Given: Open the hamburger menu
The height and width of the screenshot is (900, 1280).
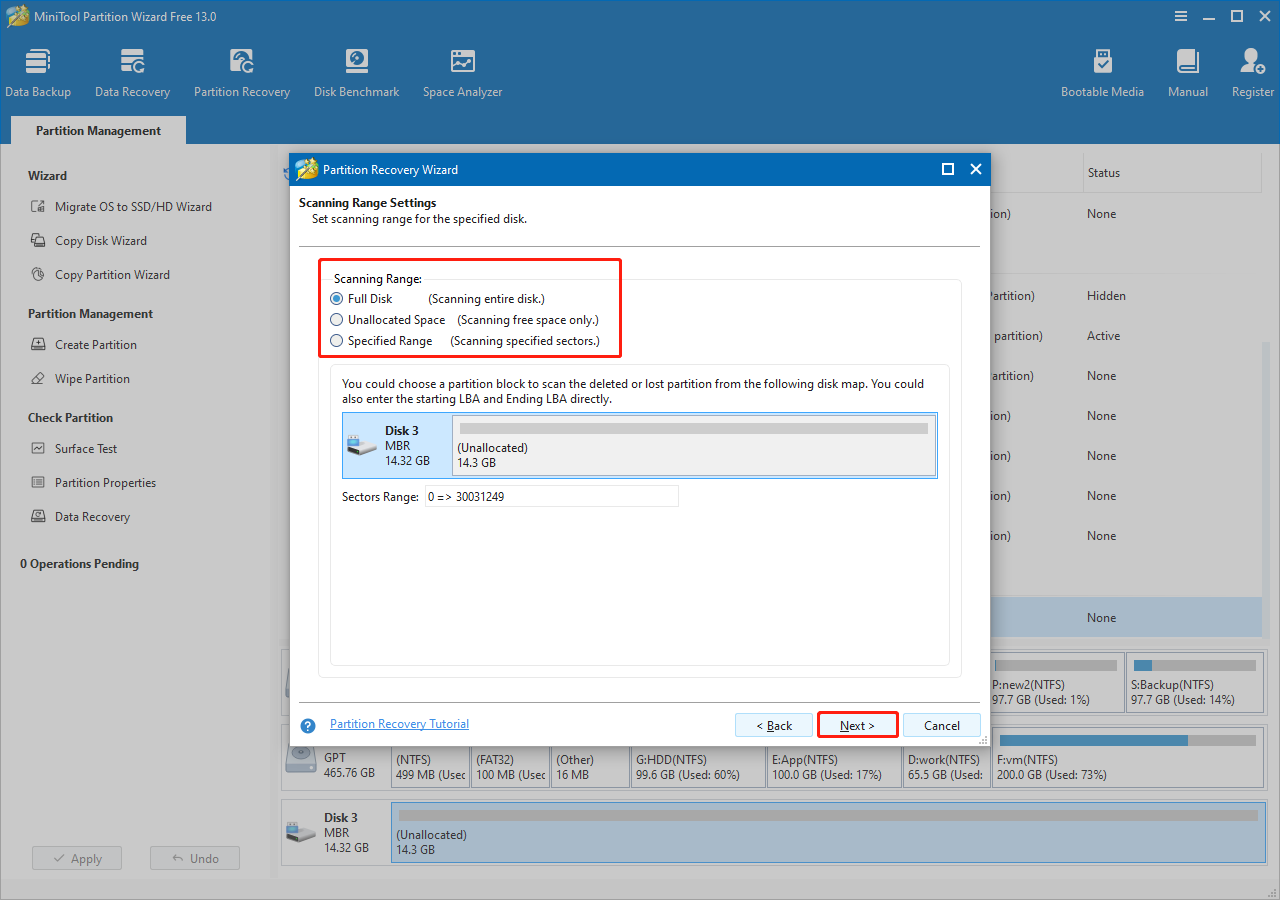Looking at the screenshot, I should tap(1181, 16).
